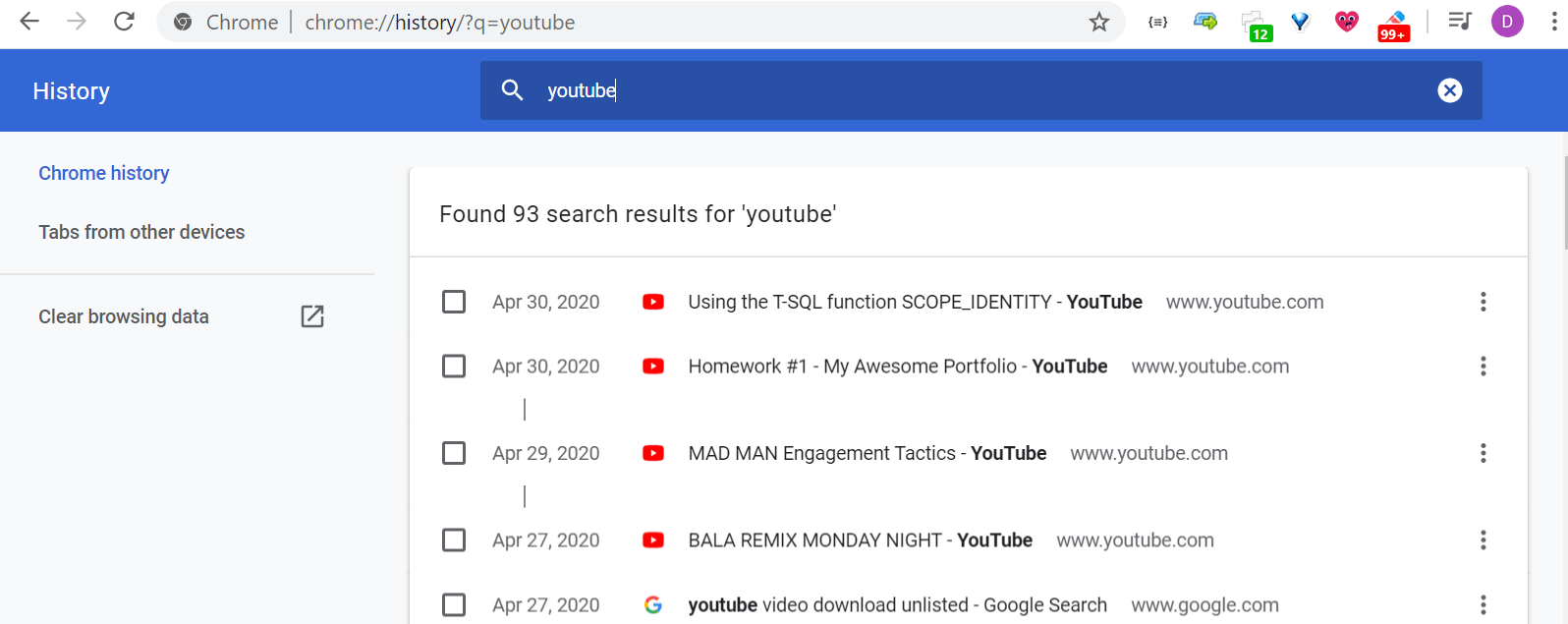Image resolution: width=1568 pixels, height=624 pixels.
Task: Tick the checkbox for MAD MAN Engagement Tactics
Action: [x=454, y=453]
